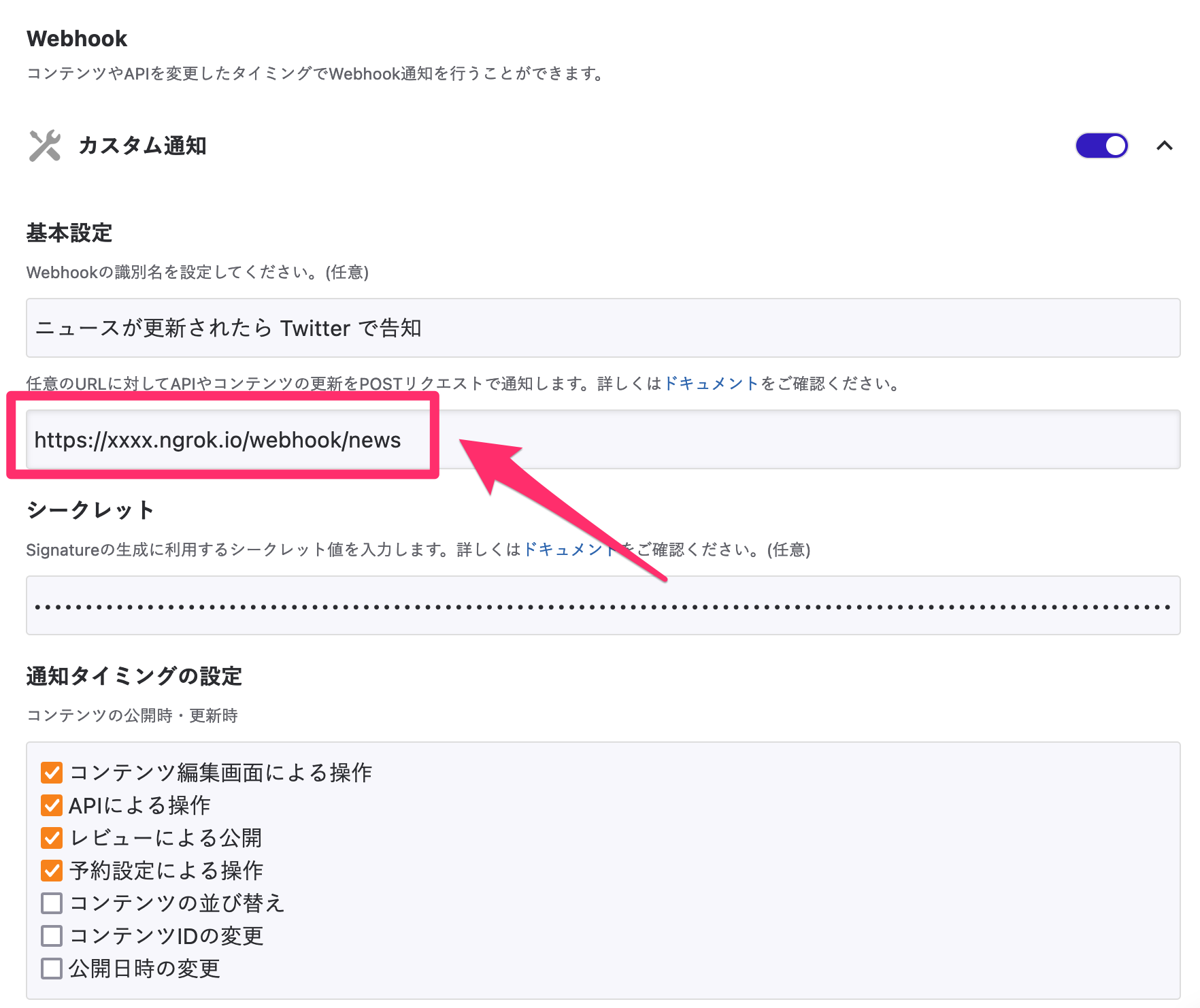Uncheck レビューによる公開 checkbox
The image size is (1200, 1008).
point(52,838)
